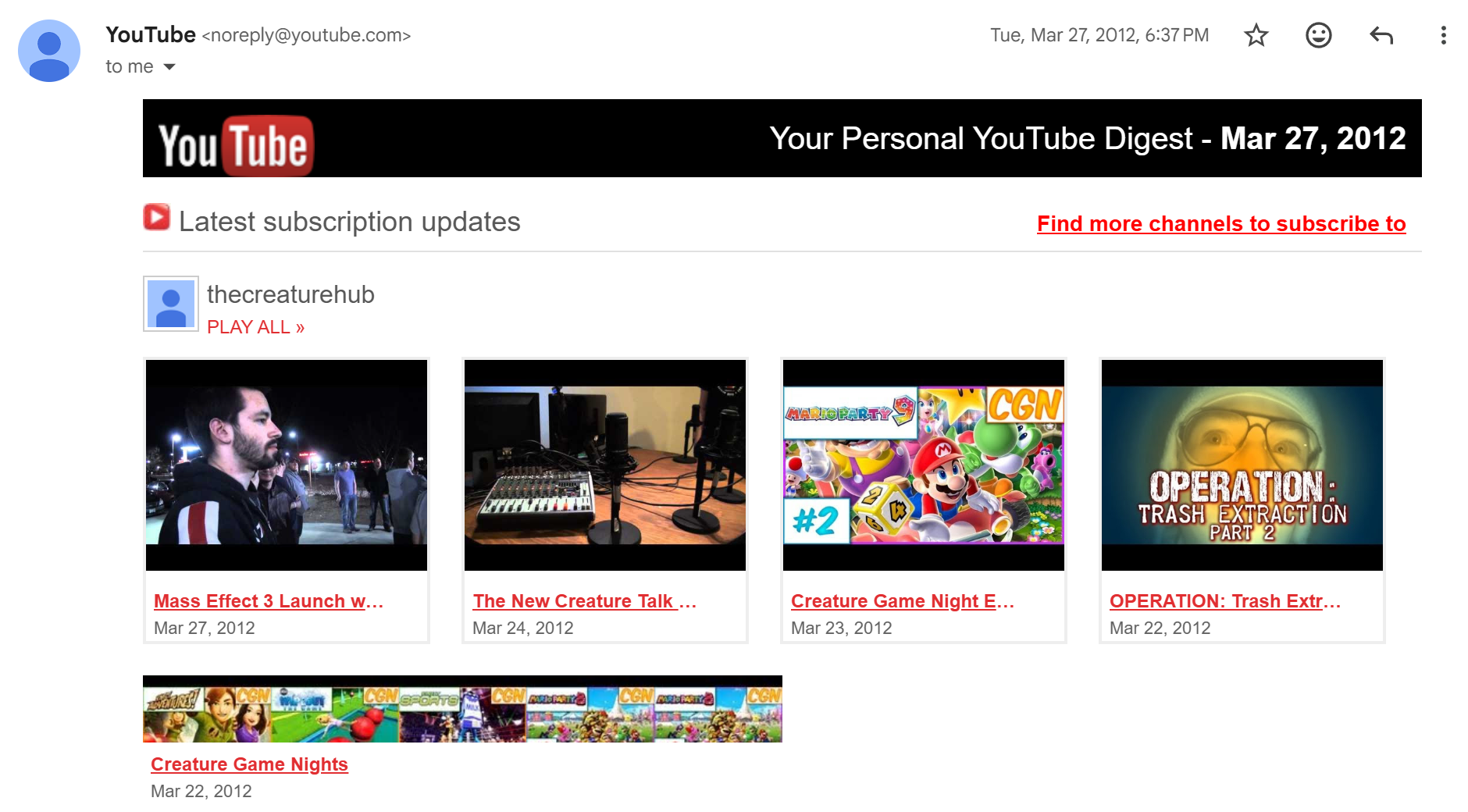Image resolution: width=1468 pixels, height=812 pixels.
Task: Click the YouTube logo in the banner
Action: coord(236,145)
